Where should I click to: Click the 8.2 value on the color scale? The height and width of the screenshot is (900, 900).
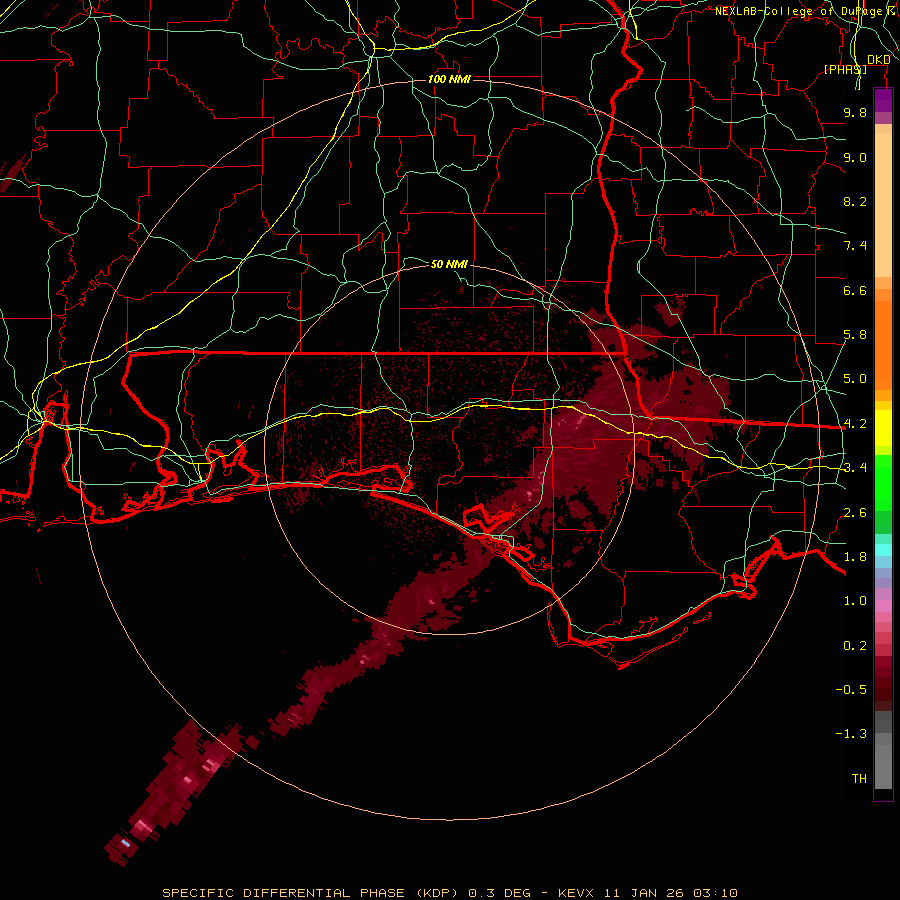(x=855, y=201)
